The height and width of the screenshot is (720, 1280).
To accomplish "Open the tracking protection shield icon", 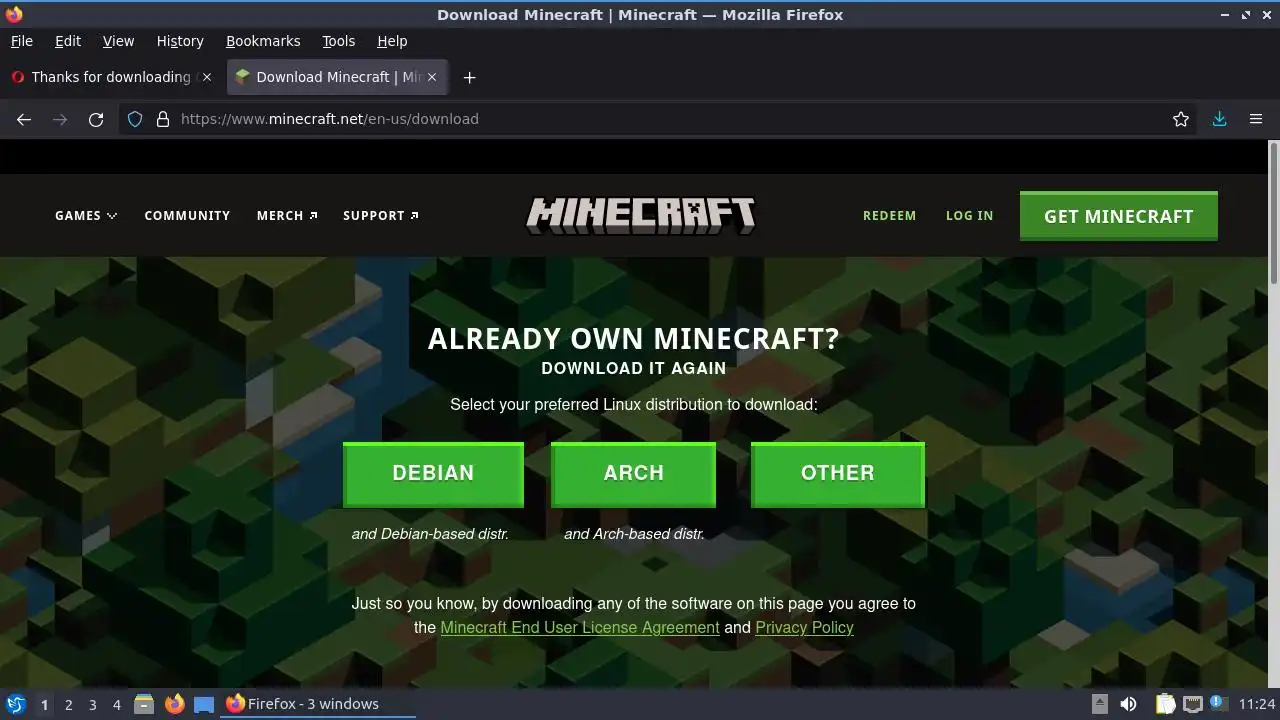I will point(135,119).
